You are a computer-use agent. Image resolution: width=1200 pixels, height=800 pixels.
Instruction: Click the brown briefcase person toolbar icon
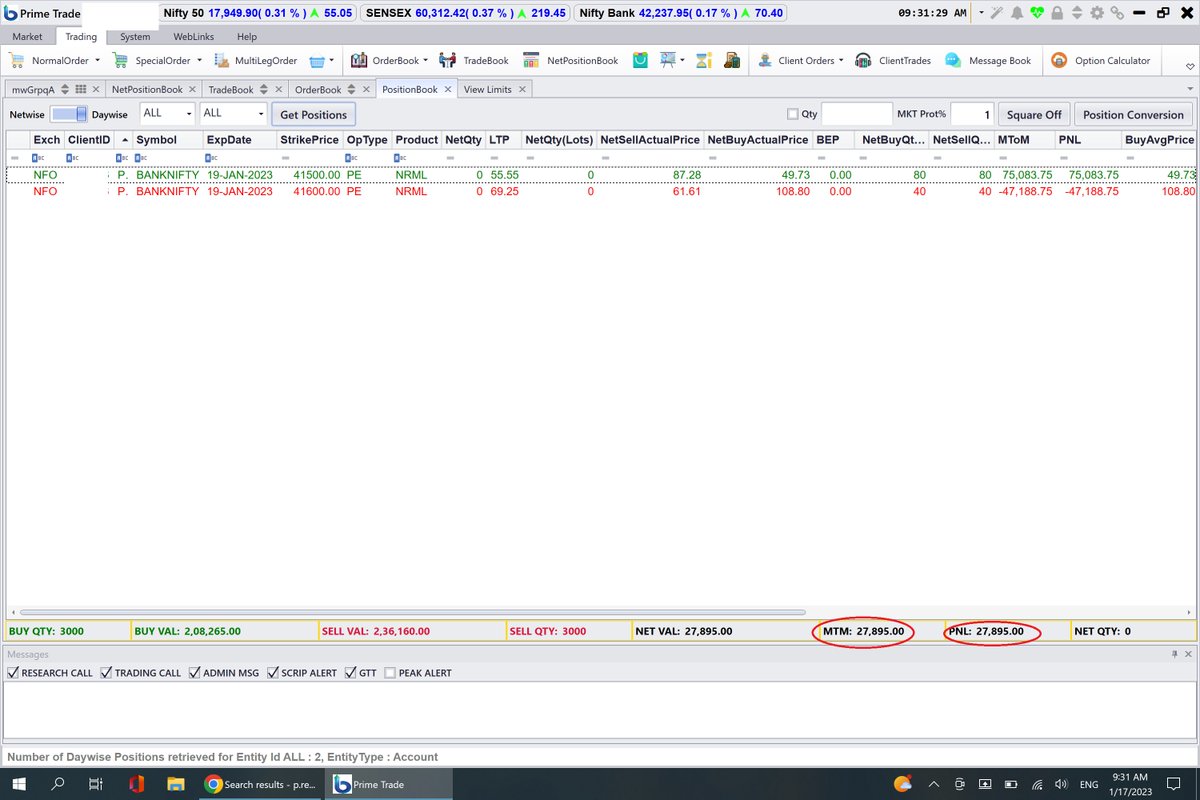[732, 61]
